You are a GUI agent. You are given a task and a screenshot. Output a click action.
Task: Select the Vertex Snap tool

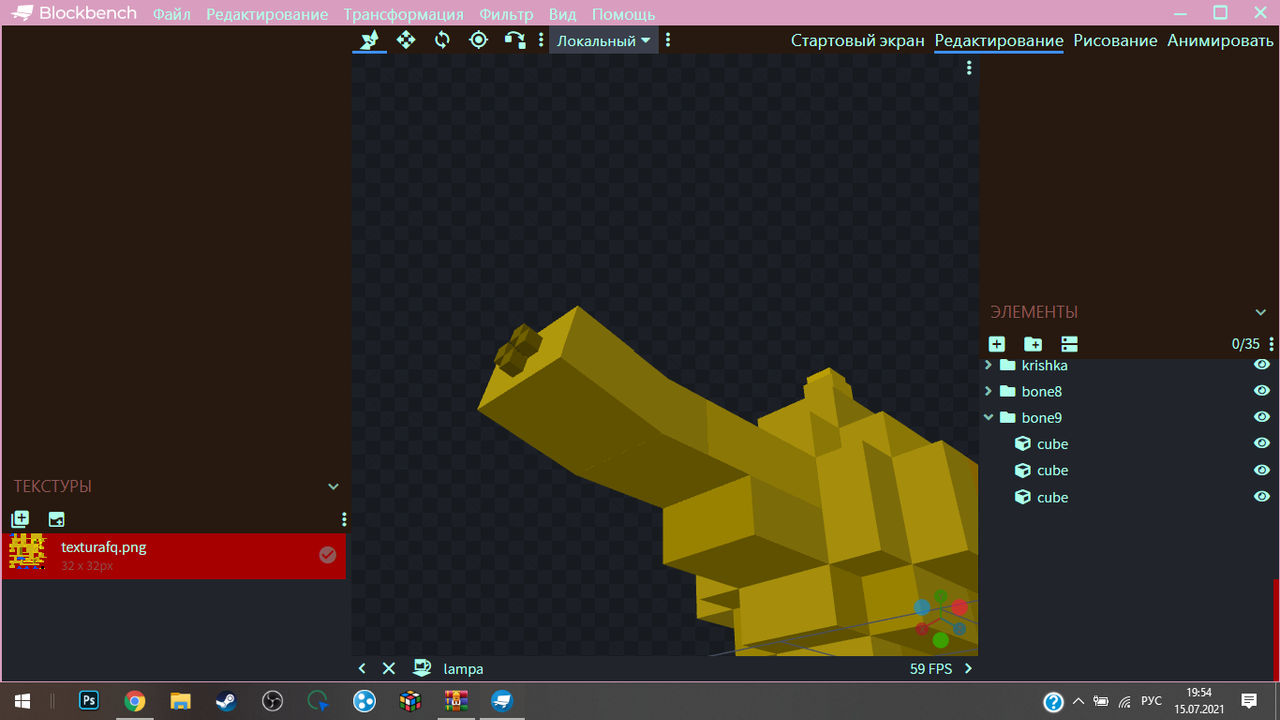coord(515,40)
